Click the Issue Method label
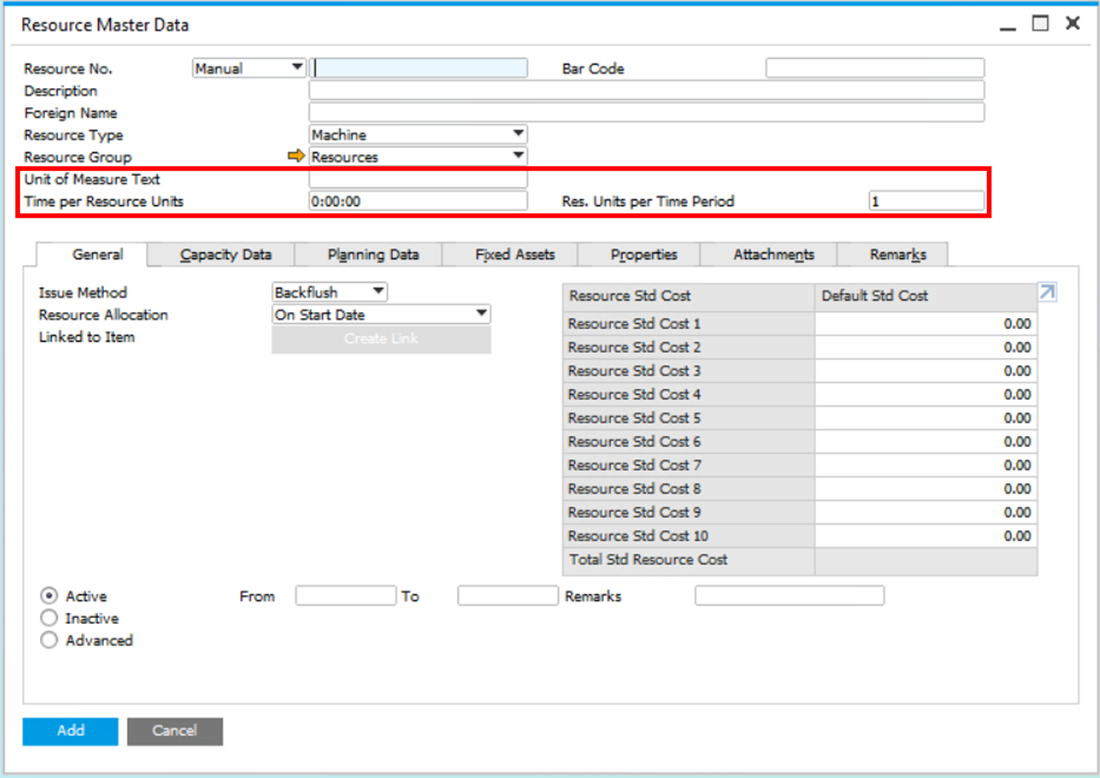Viewport: 1100px width, 778px height. (x=82, y=293)
